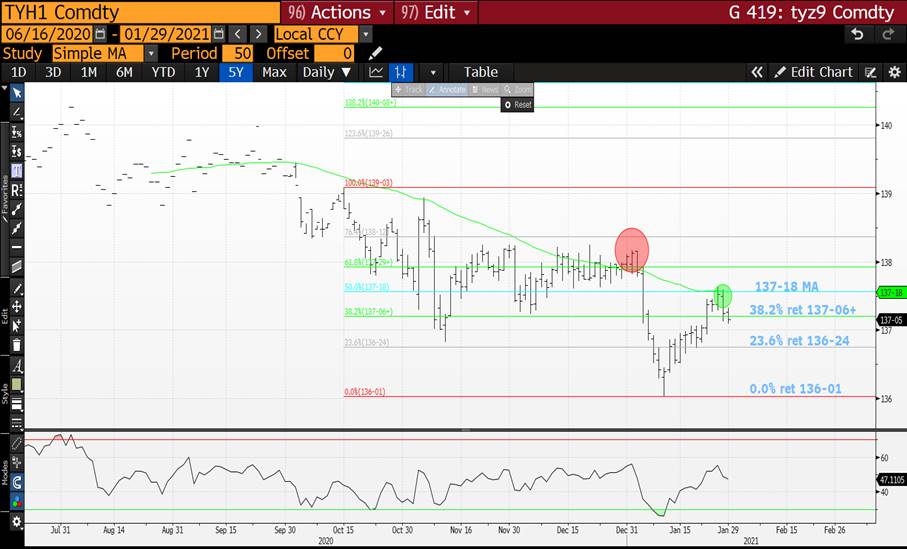Select the 3D range tab
The width and height of the screenshot is (907, 549).
tap(53, 72)
